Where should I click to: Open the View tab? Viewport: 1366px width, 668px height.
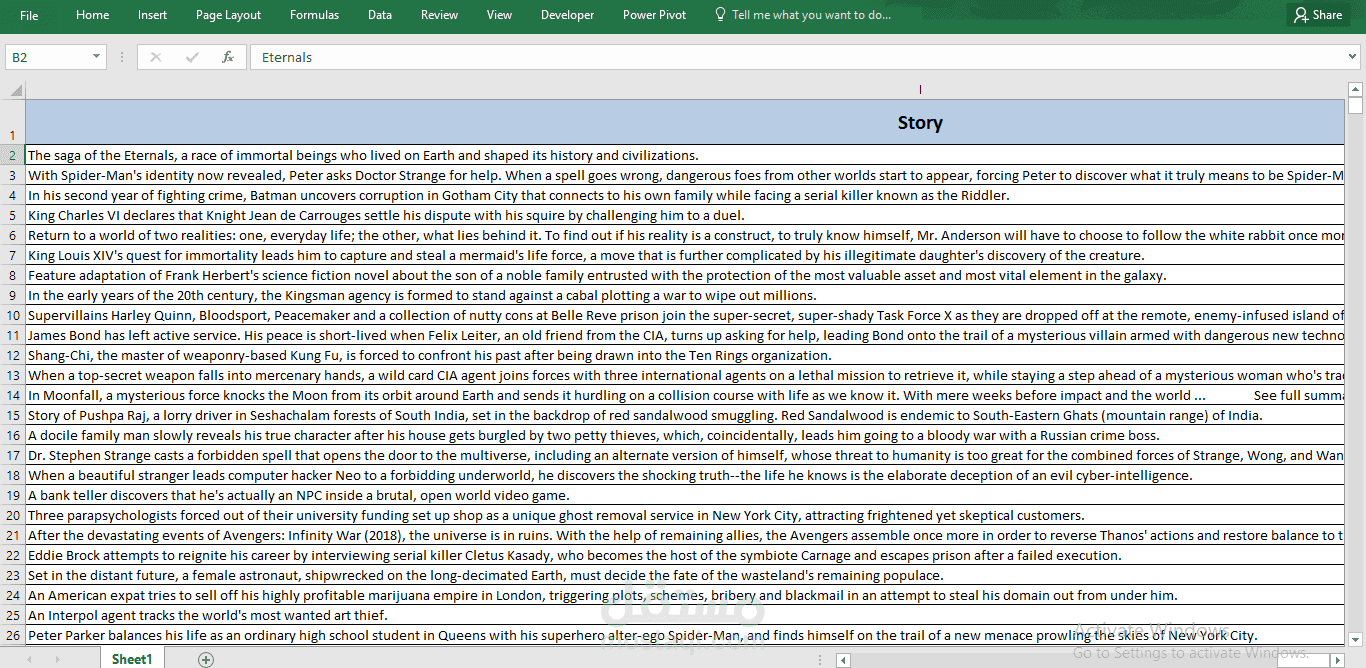(499, 15)
